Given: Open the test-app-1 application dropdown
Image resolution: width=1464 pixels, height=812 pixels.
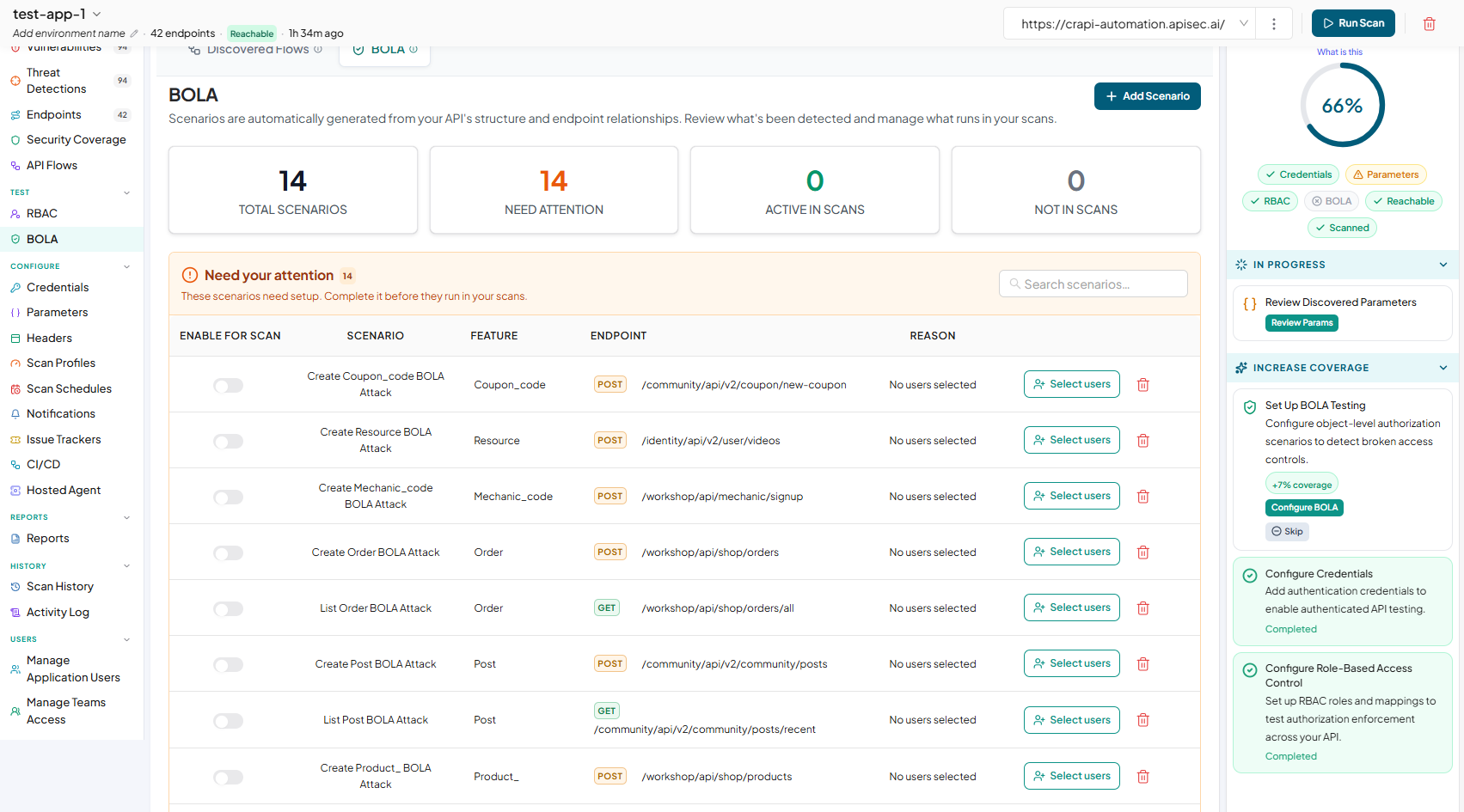Looking at the screenshot, I should [x=96, y=14].
